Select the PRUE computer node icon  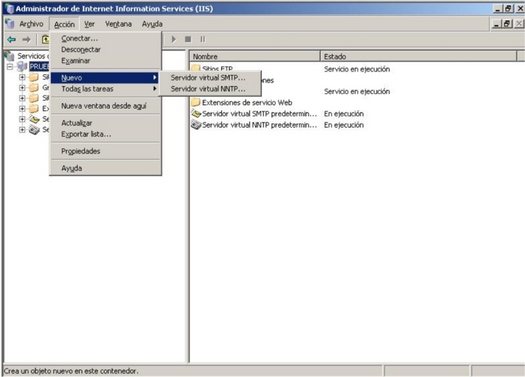pos(22,66)
